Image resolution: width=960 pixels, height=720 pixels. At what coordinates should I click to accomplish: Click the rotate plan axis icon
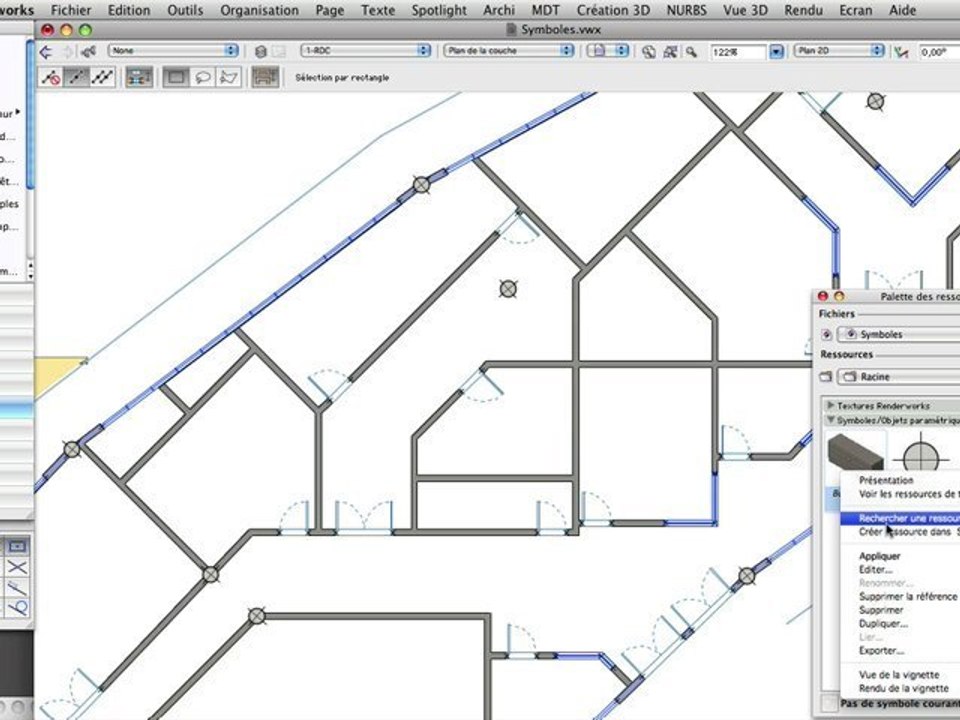901,52
